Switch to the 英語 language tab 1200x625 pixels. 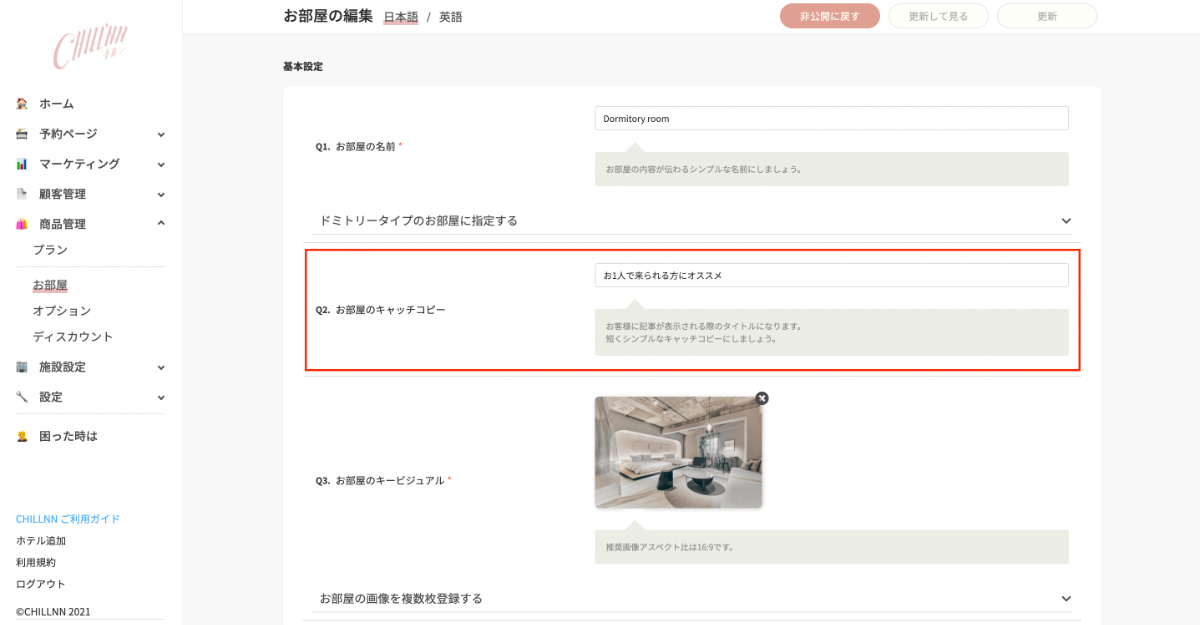pyautogui.click(x=451, y=17)
